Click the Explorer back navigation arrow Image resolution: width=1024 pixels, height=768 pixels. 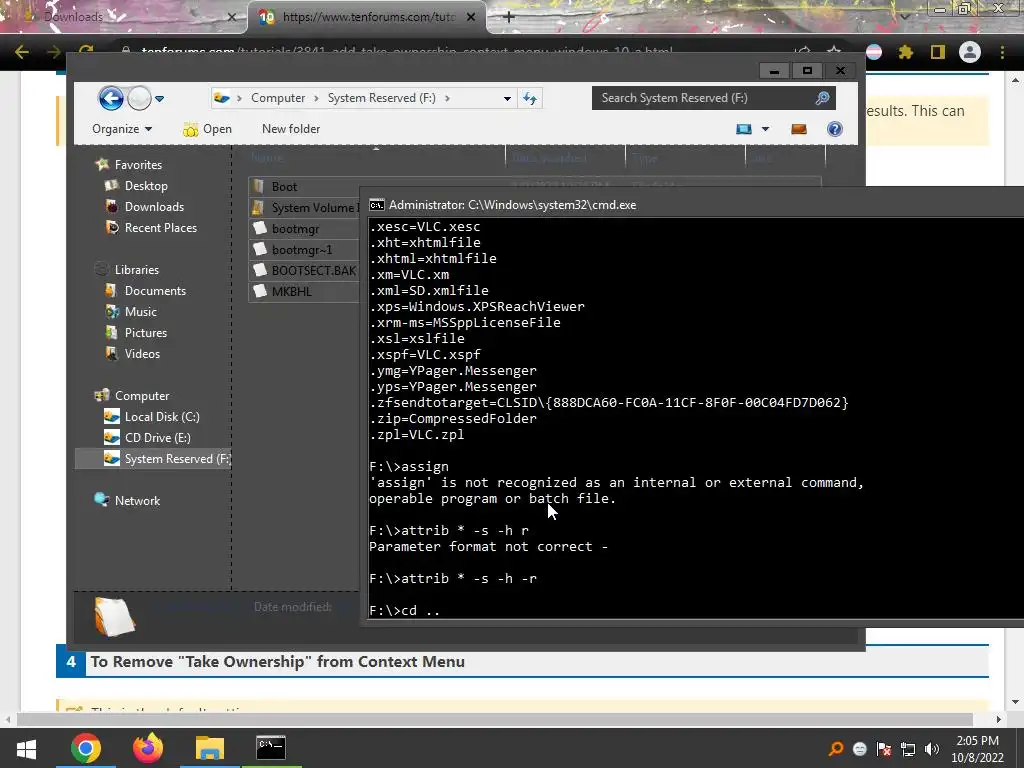(x=111, y=99)
